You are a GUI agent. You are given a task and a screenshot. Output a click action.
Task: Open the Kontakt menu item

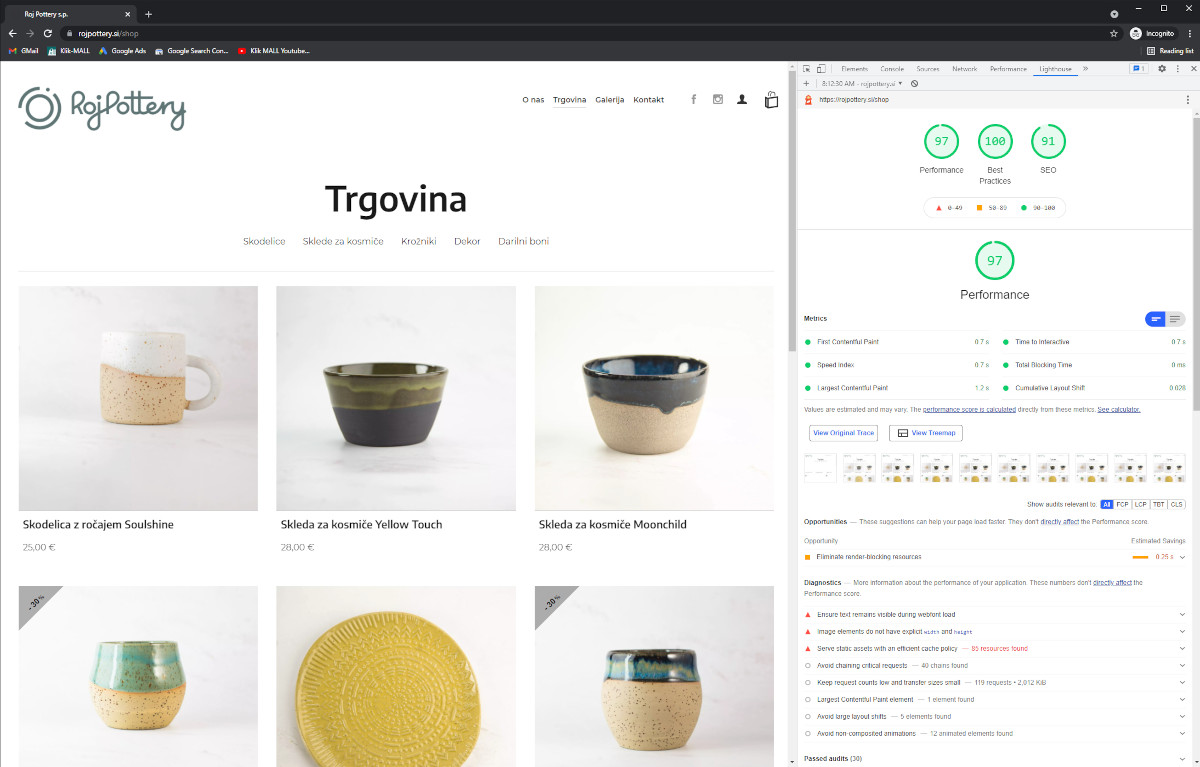coord(648,100)
